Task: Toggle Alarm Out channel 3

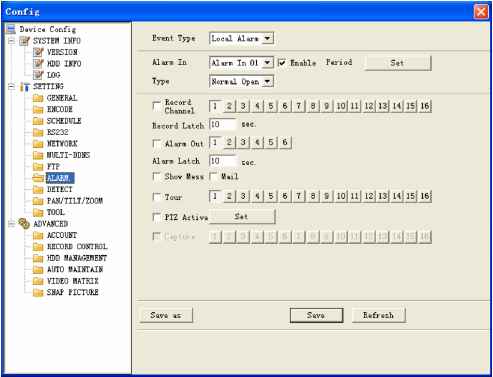Action: coord(243,142)
